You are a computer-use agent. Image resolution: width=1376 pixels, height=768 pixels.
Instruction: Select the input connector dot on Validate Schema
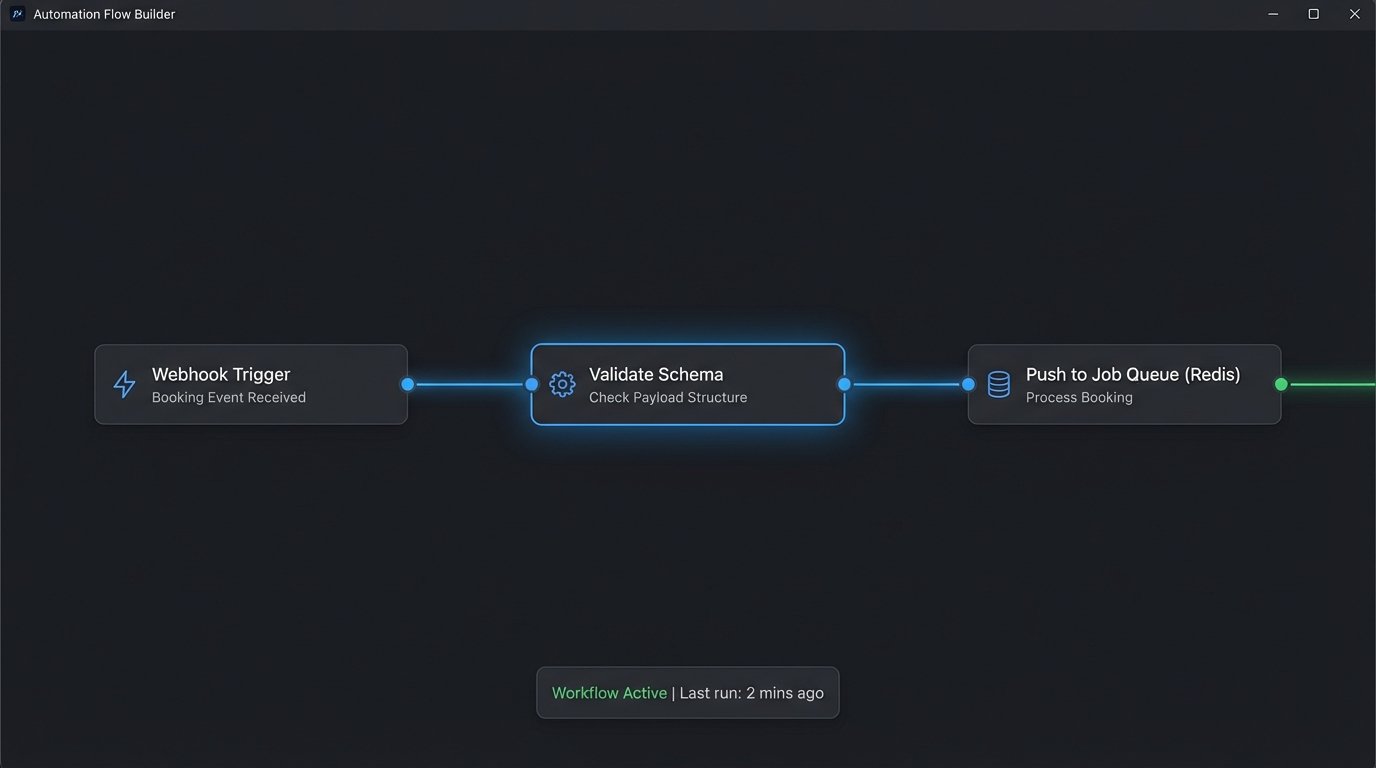pyautogui.click(x=531, y=384)
